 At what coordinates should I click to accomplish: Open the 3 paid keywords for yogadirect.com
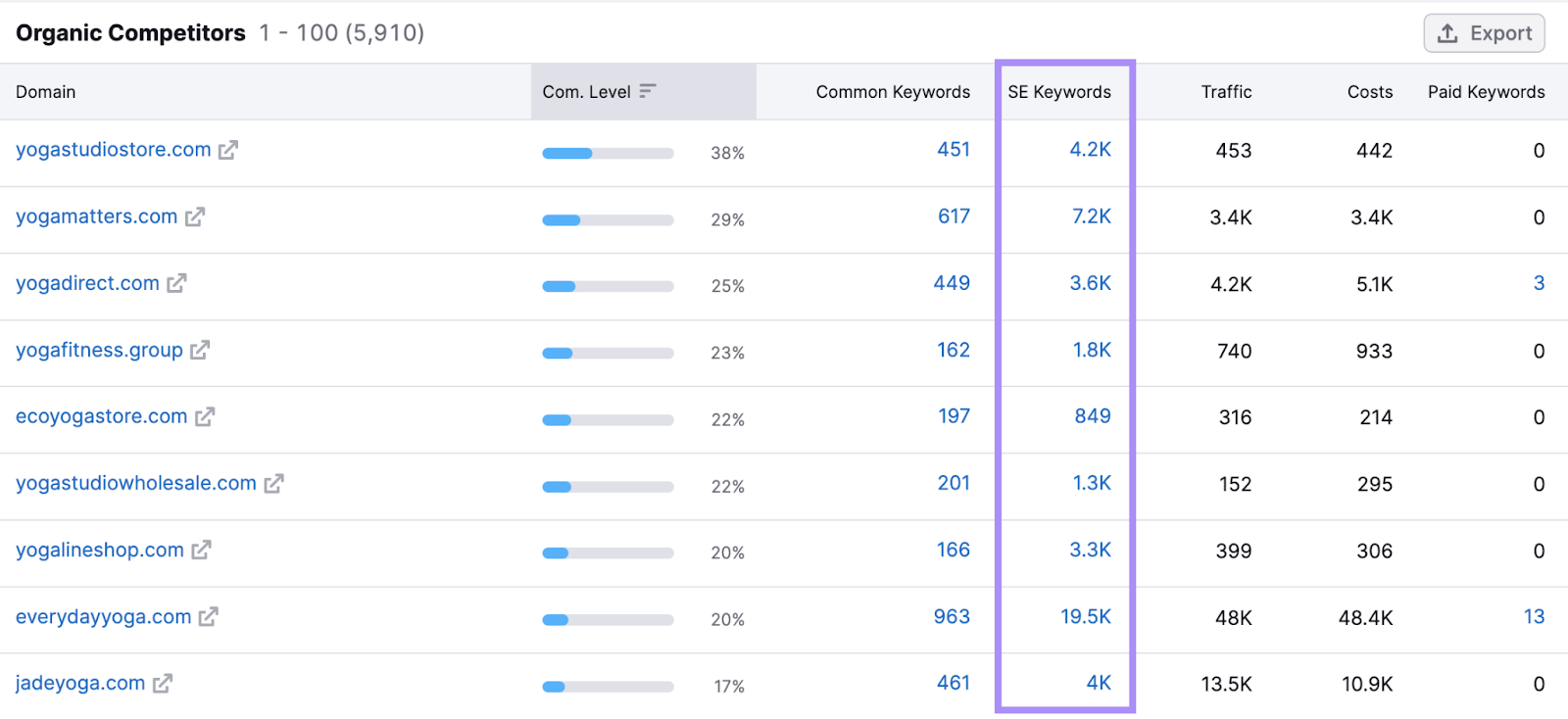point(1539,283)
